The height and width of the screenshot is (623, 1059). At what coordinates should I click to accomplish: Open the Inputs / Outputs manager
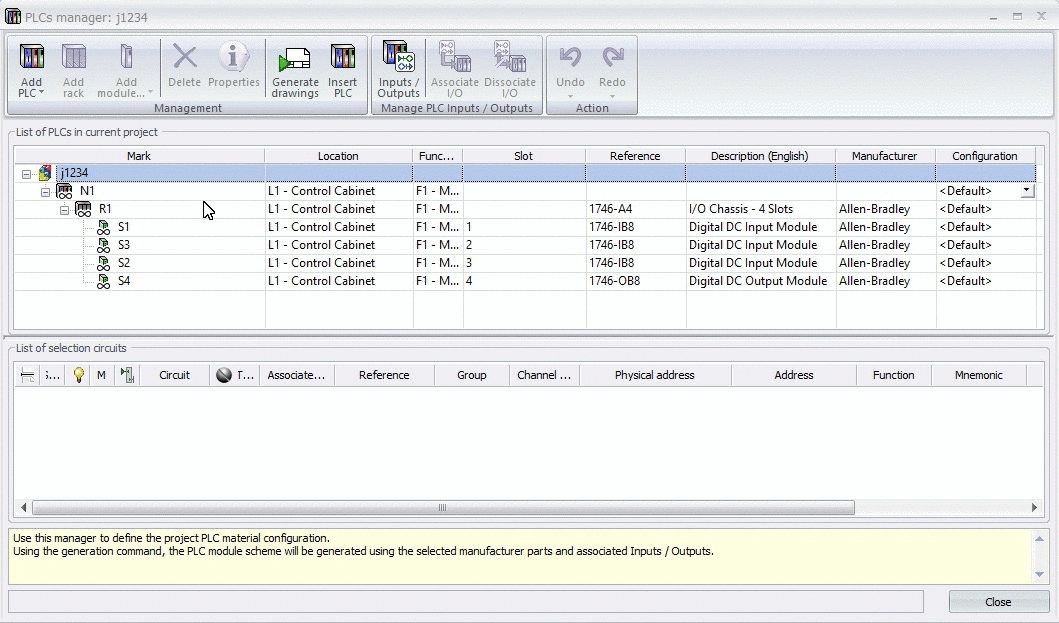pyautogui.click(x=398, y=70)
